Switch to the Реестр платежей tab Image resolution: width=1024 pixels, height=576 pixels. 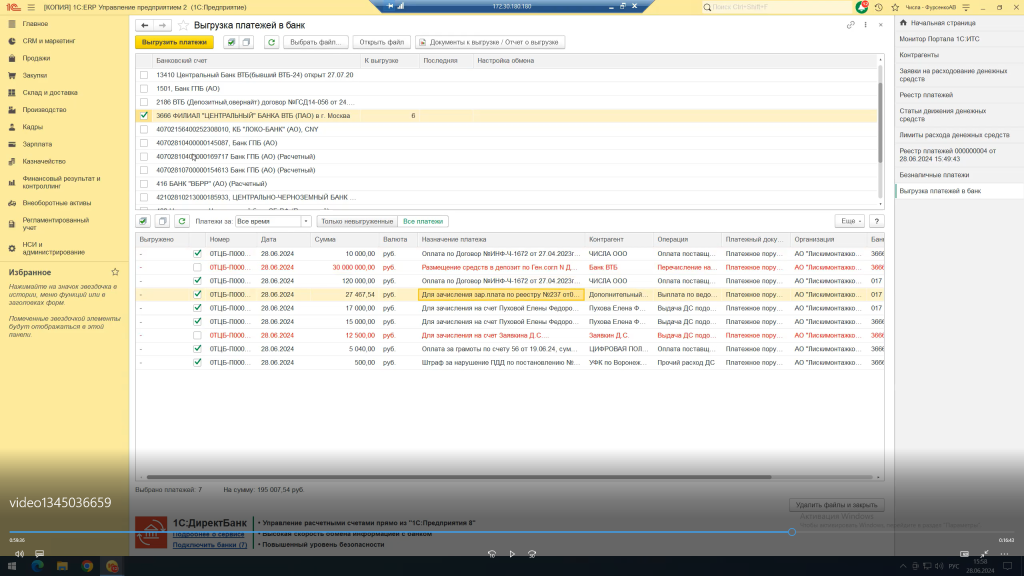pos(926,94)
